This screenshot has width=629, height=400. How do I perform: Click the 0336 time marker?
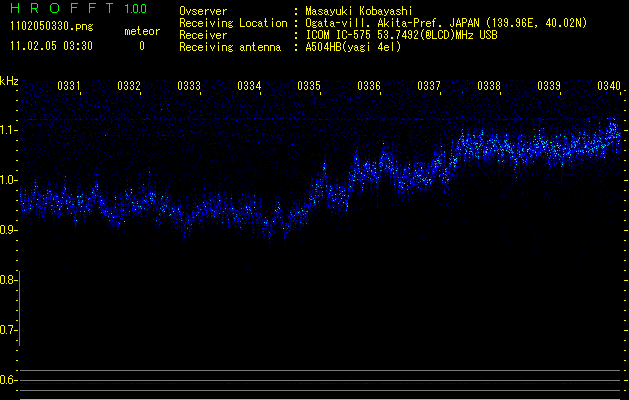coord(369,85)
